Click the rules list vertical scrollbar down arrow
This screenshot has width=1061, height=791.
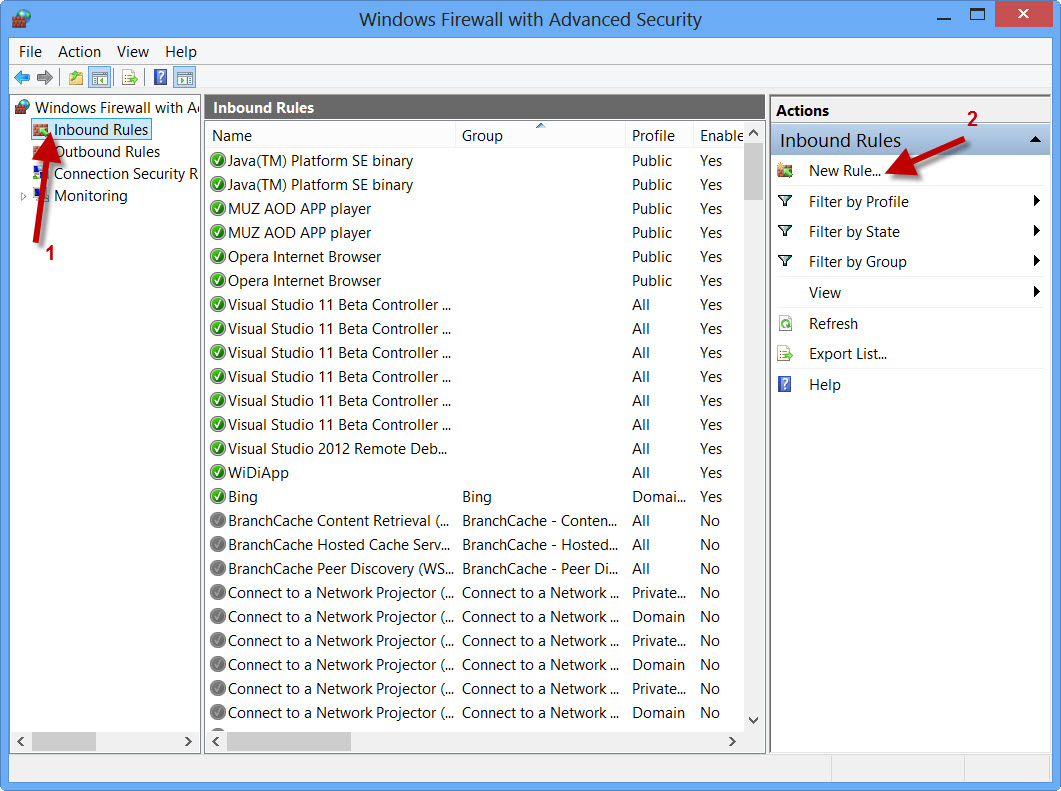tap(754, 719)
